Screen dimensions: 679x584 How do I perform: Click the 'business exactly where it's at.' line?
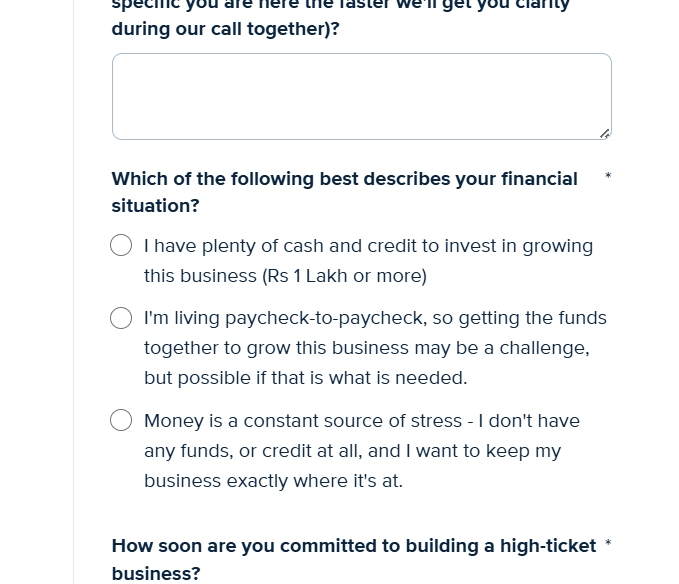(273, 481)
